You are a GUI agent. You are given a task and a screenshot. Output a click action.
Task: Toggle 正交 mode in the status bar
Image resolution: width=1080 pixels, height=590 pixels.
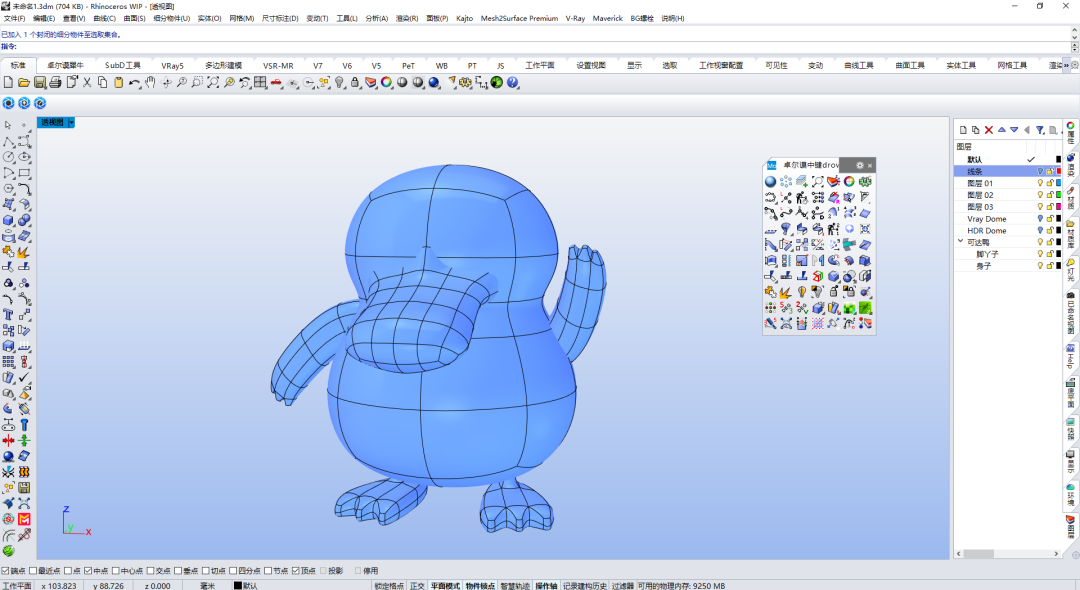417,586
